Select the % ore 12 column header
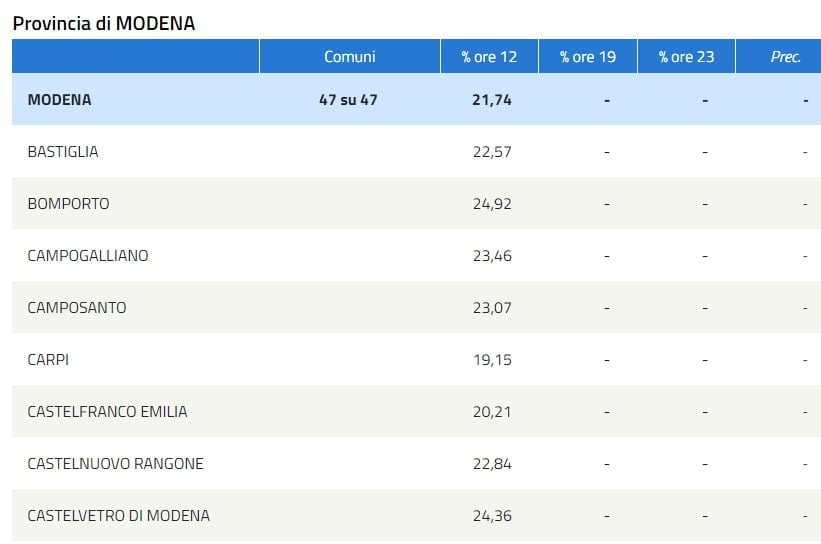 pyautogui.click(x=489, y=57)
